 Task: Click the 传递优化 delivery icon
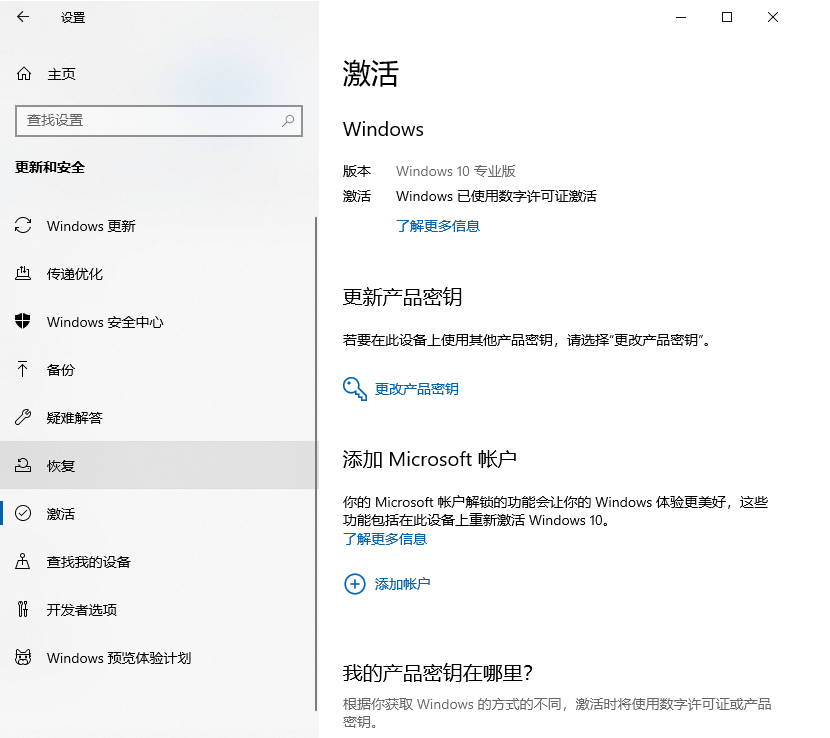tap(23, 273)
